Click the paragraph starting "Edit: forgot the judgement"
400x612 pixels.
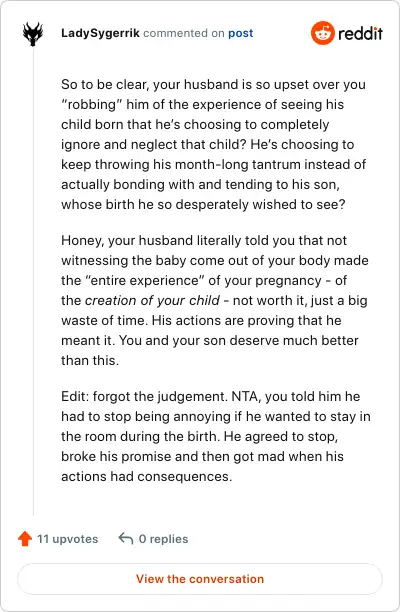pos(216,436)
